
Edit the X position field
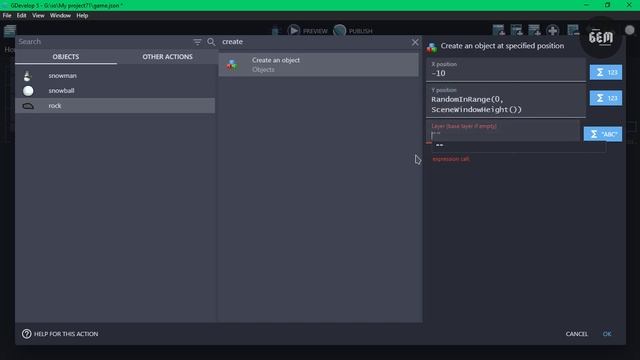[506, 70]
